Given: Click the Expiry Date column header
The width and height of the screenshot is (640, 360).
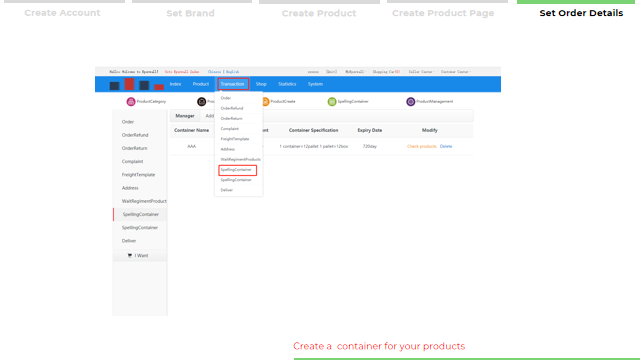Looking at the screenshot, I should click(370, 130).
